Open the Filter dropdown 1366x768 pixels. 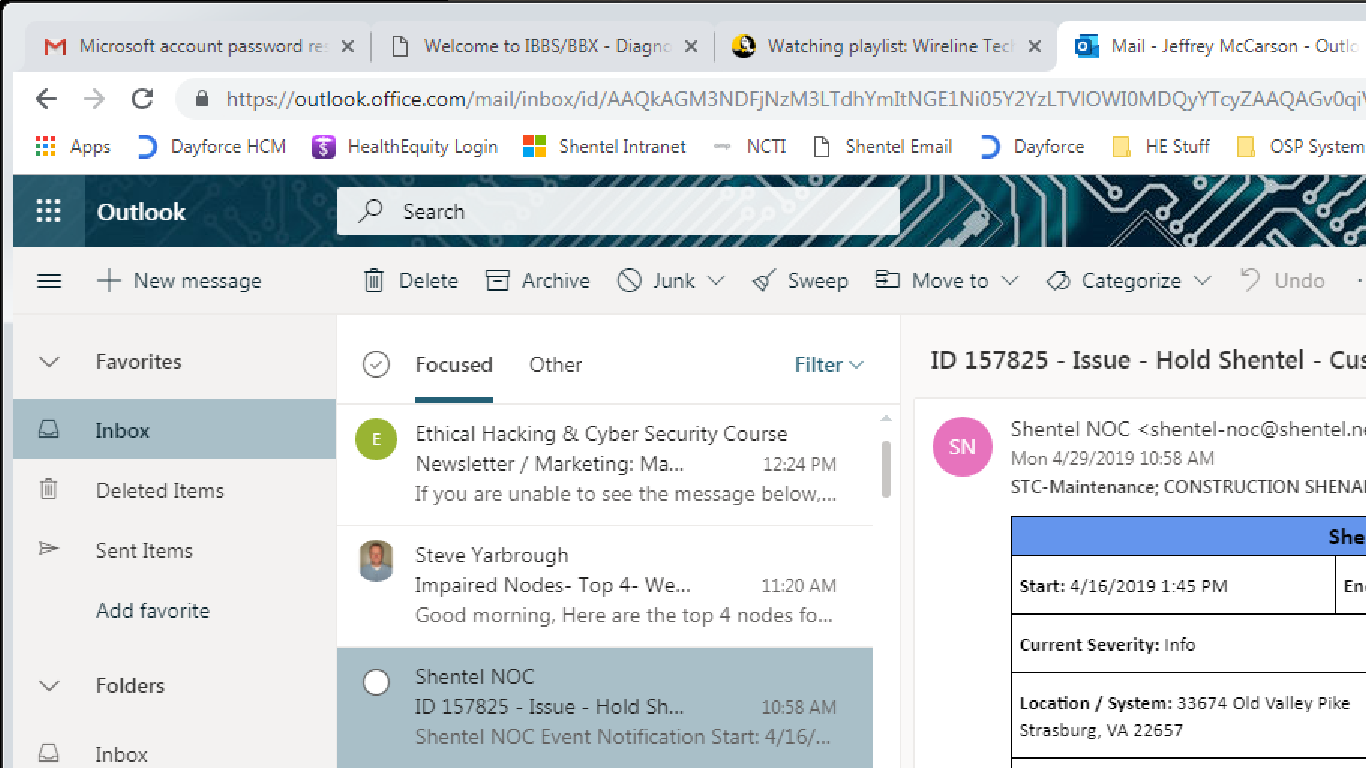(829, 365)
